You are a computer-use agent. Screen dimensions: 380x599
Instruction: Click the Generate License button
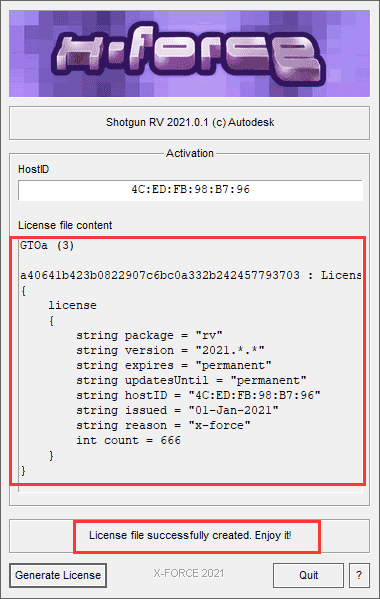point(58,575)
